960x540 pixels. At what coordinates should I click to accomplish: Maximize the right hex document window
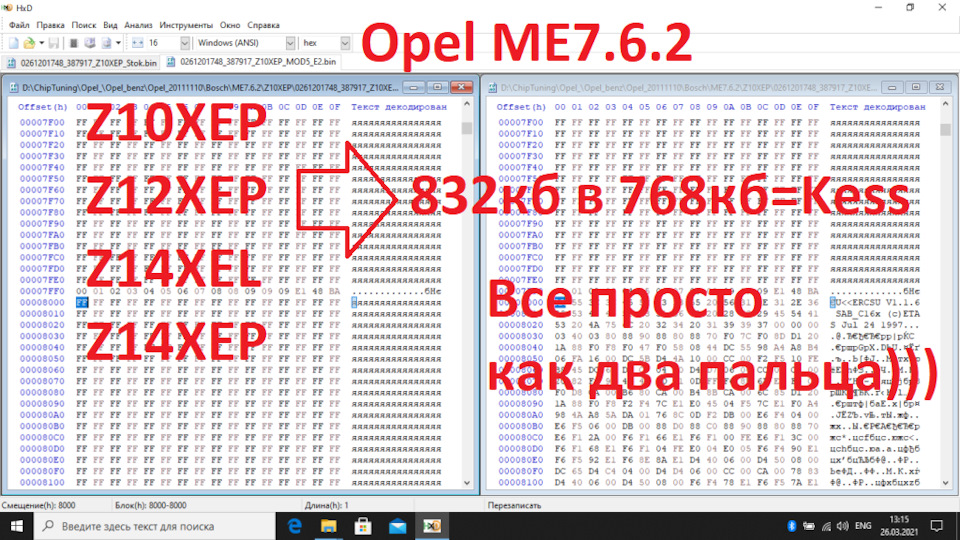(916, 88)
